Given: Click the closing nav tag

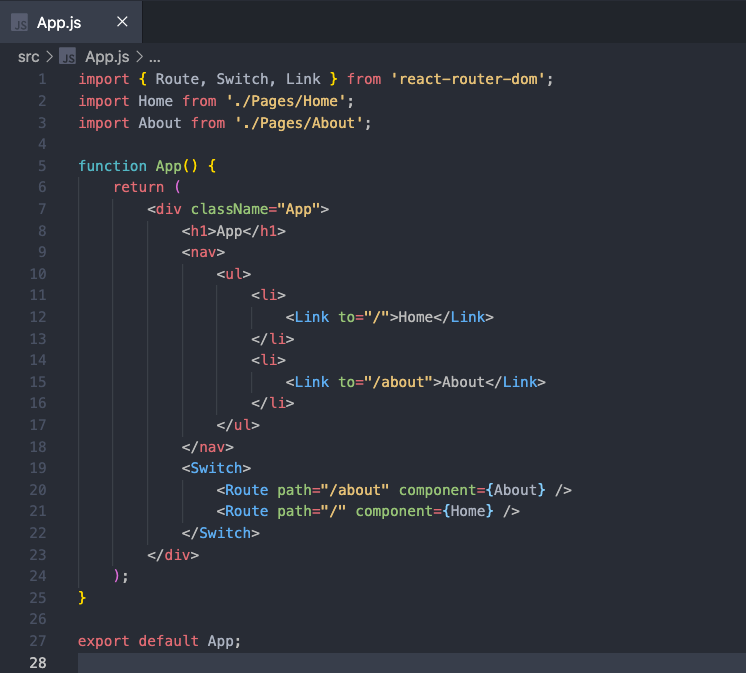Looking at the screenshot, I should point(207,447).
